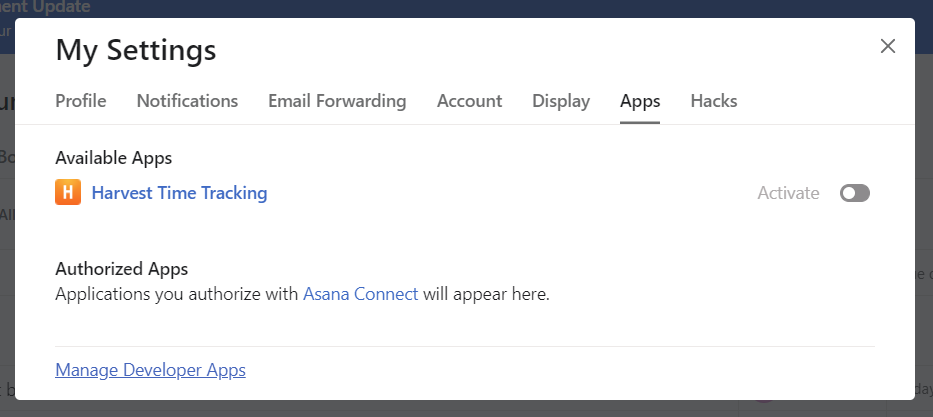Follow the Asana Connect link
Viewport: 933px width, 417px height.
tap(360, 295)
